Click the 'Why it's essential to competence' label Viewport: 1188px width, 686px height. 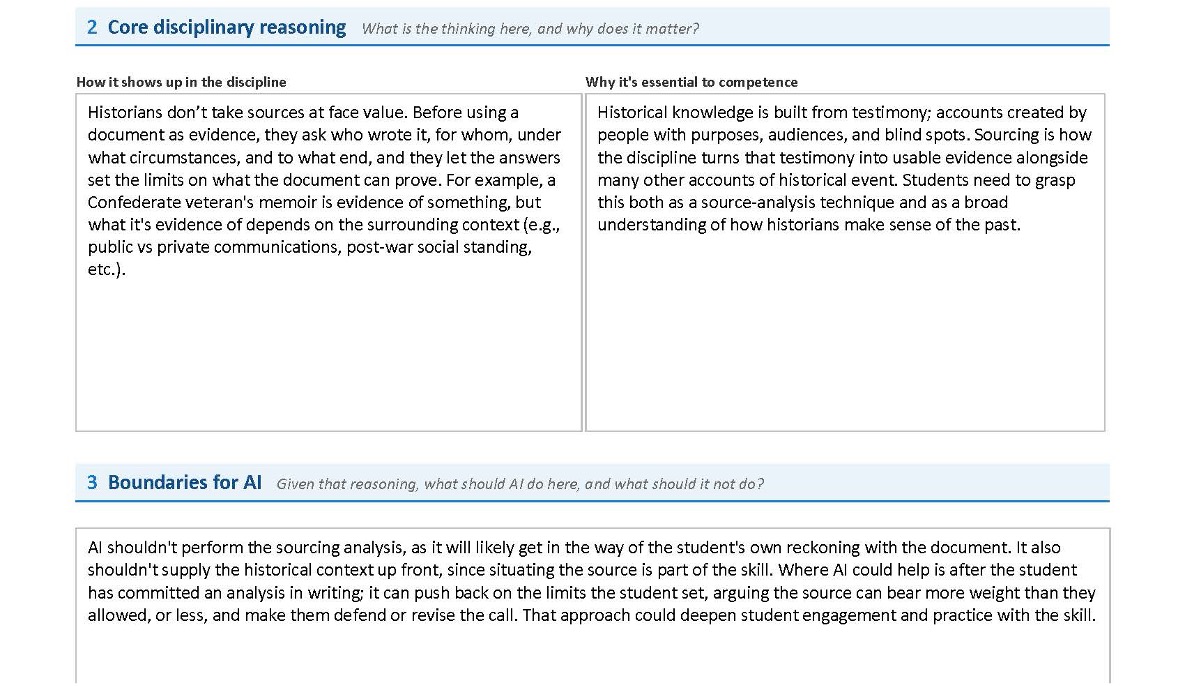[691, 82]
